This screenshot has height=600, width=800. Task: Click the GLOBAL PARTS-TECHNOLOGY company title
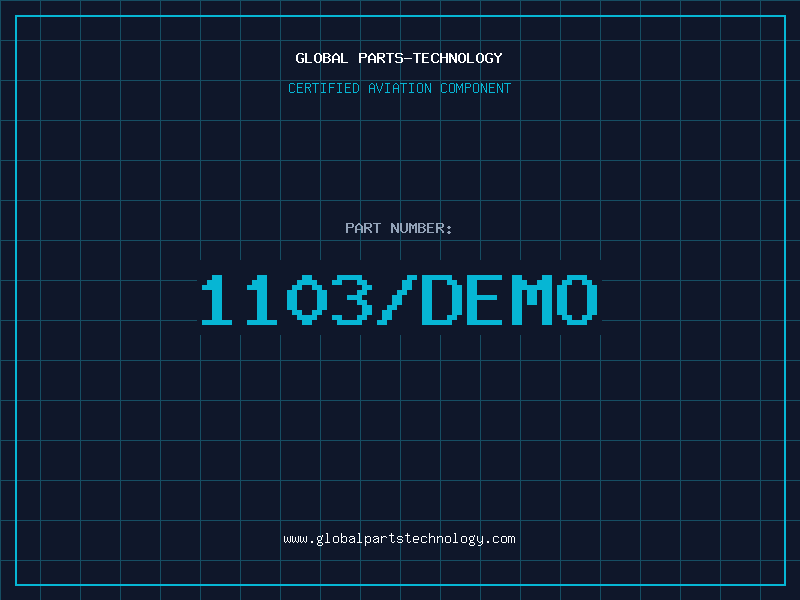point(399,58)
